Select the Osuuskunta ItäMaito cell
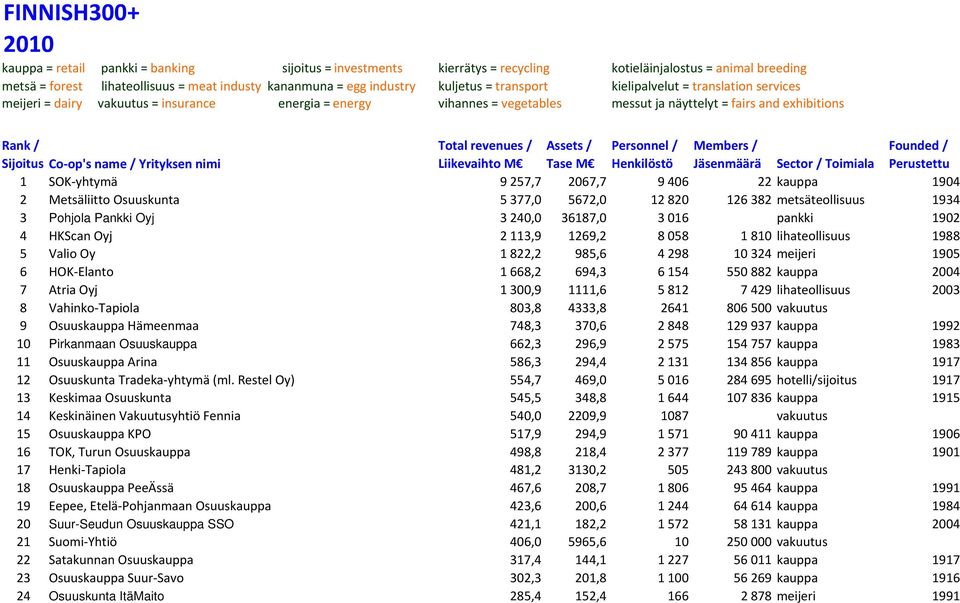This screenshot has height=603, width=960. pos(107,596)
